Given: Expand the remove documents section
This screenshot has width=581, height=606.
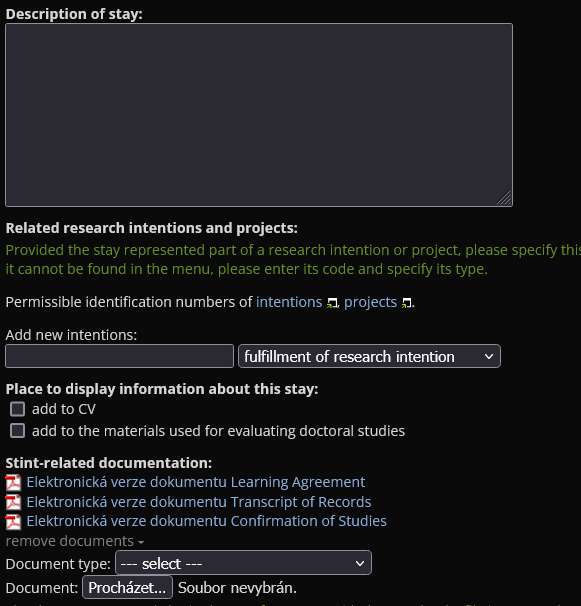Looking at the screenshot, I should click(75, 541).
